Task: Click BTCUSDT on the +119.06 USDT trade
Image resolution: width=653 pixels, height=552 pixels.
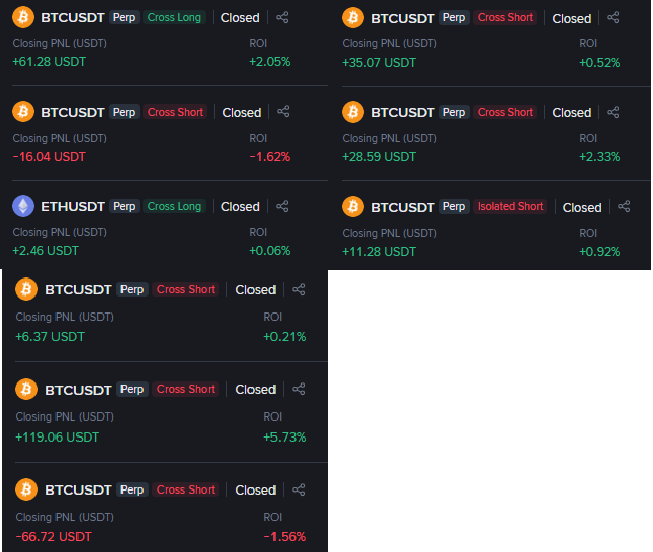Action: pyautogui.click(x=78, y=389)
